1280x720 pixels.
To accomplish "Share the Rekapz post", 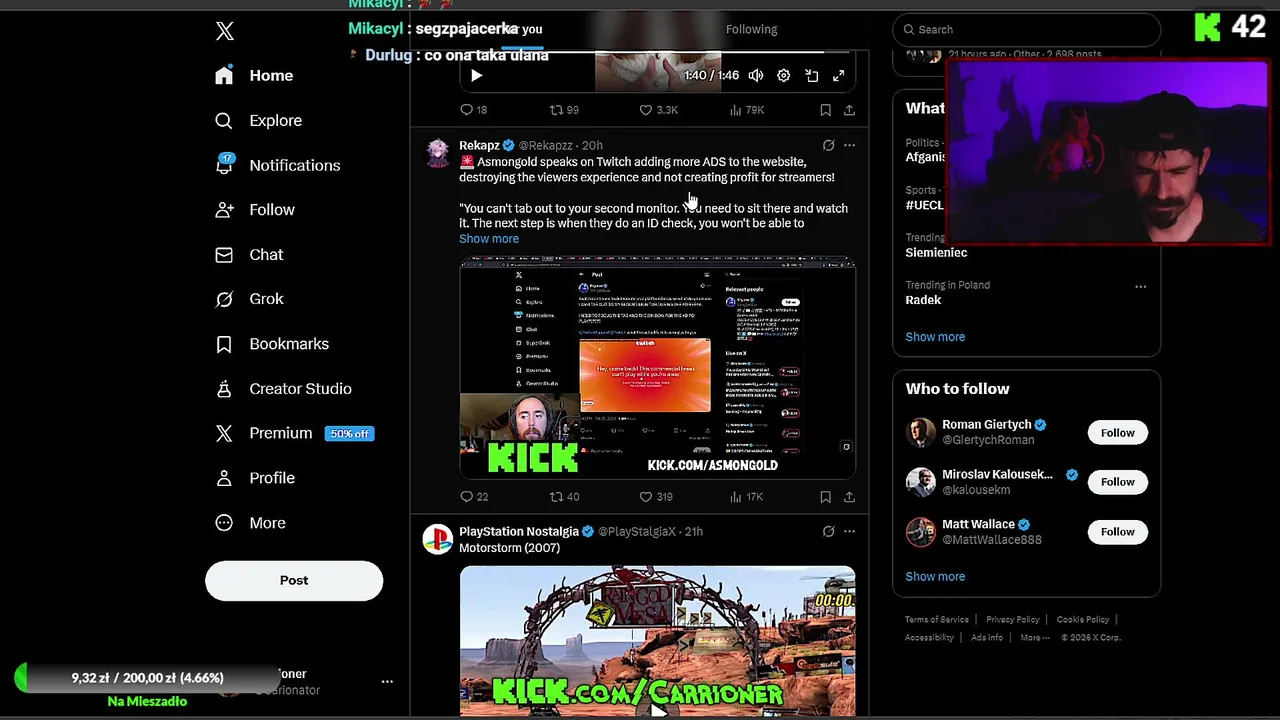I will [x=849, y=497].
